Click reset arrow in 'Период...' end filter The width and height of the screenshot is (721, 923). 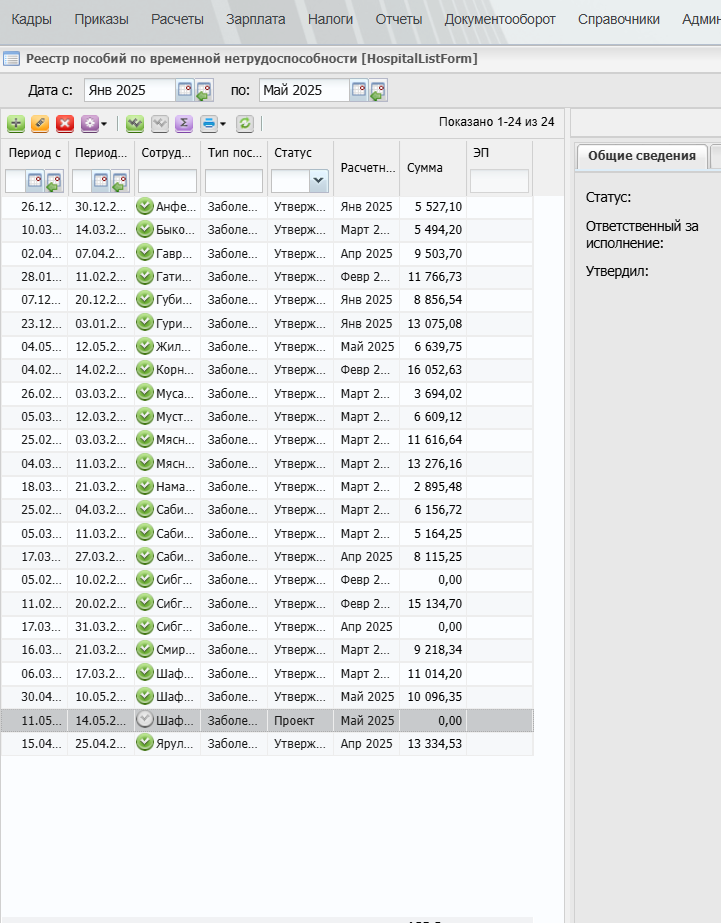[x=120, y=181]
